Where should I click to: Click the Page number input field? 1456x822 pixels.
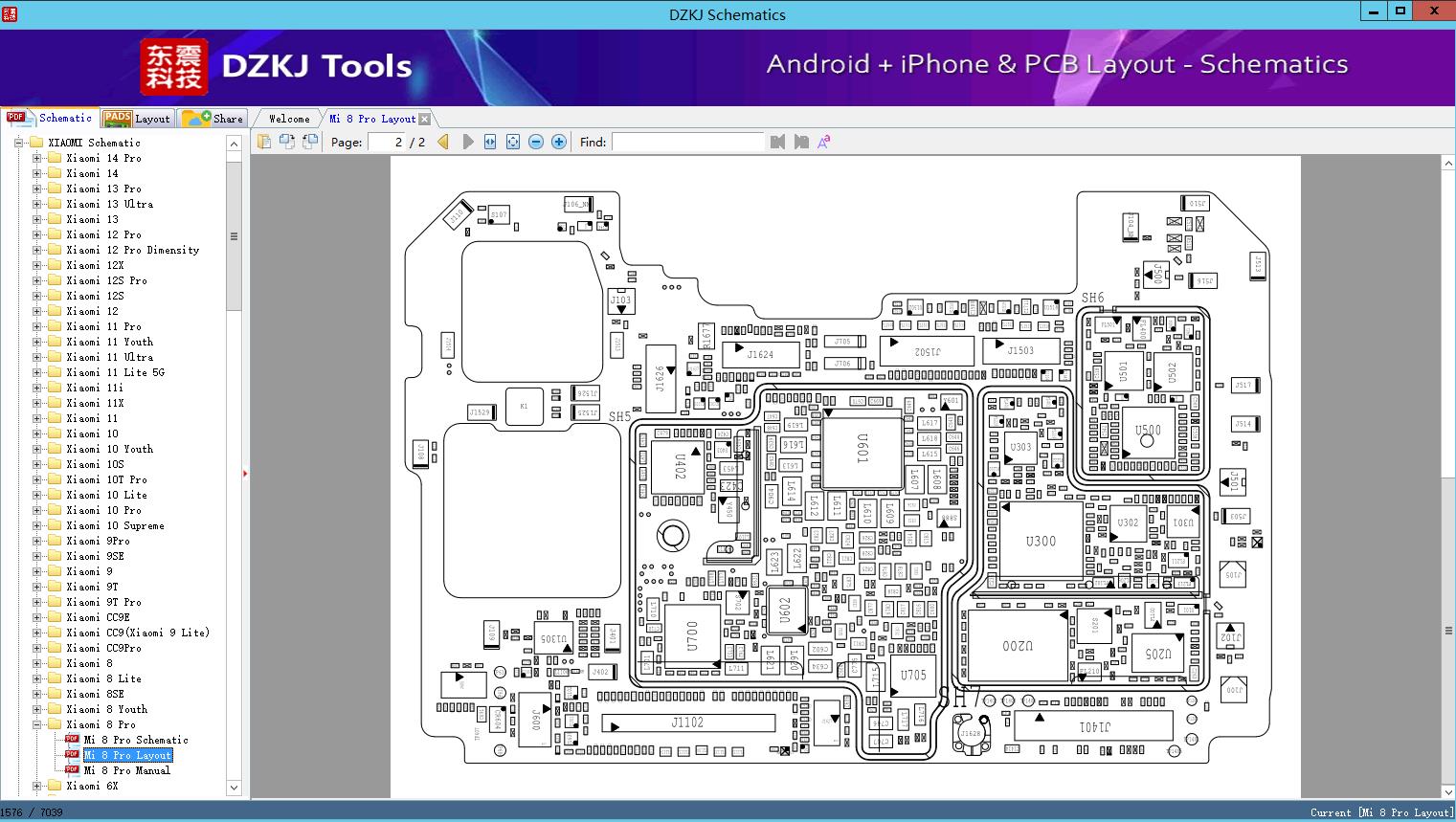coord(386,142)
